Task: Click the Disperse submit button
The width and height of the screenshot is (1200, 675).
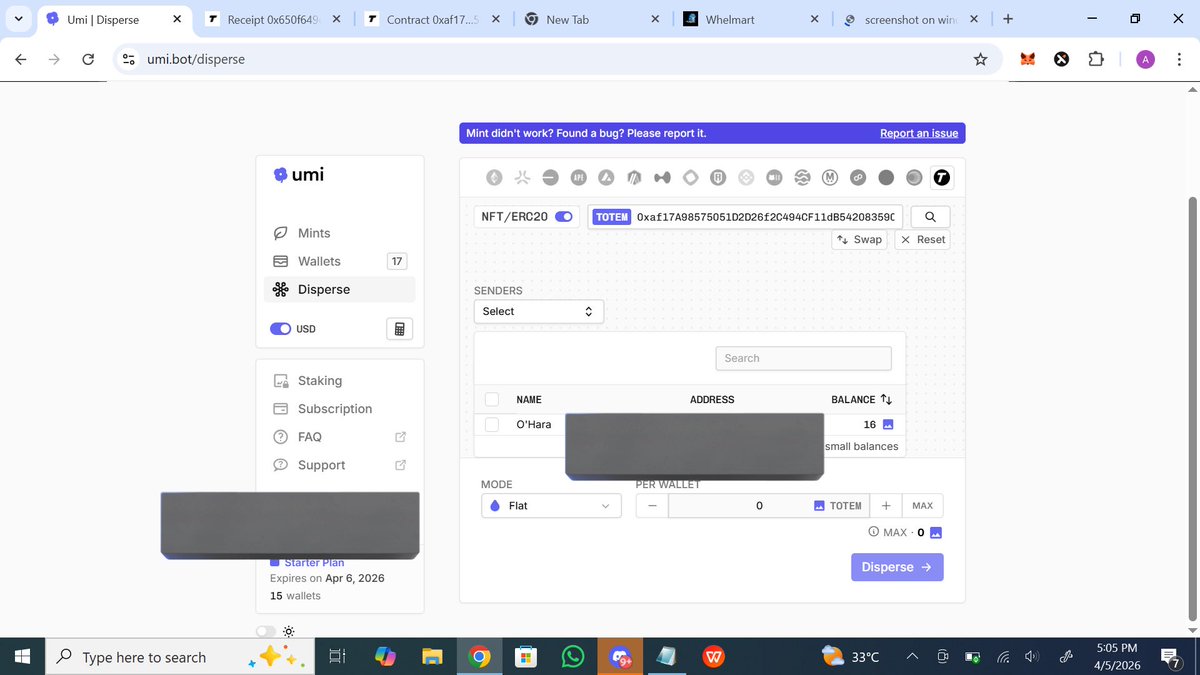Action: (897, 567)
